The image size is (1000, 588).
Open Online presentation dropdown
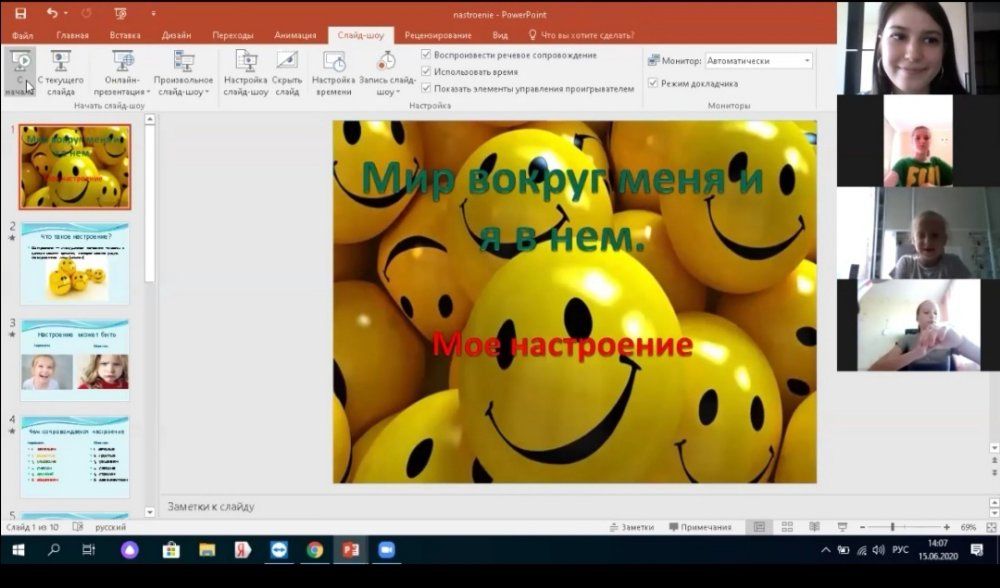point(122,73)
